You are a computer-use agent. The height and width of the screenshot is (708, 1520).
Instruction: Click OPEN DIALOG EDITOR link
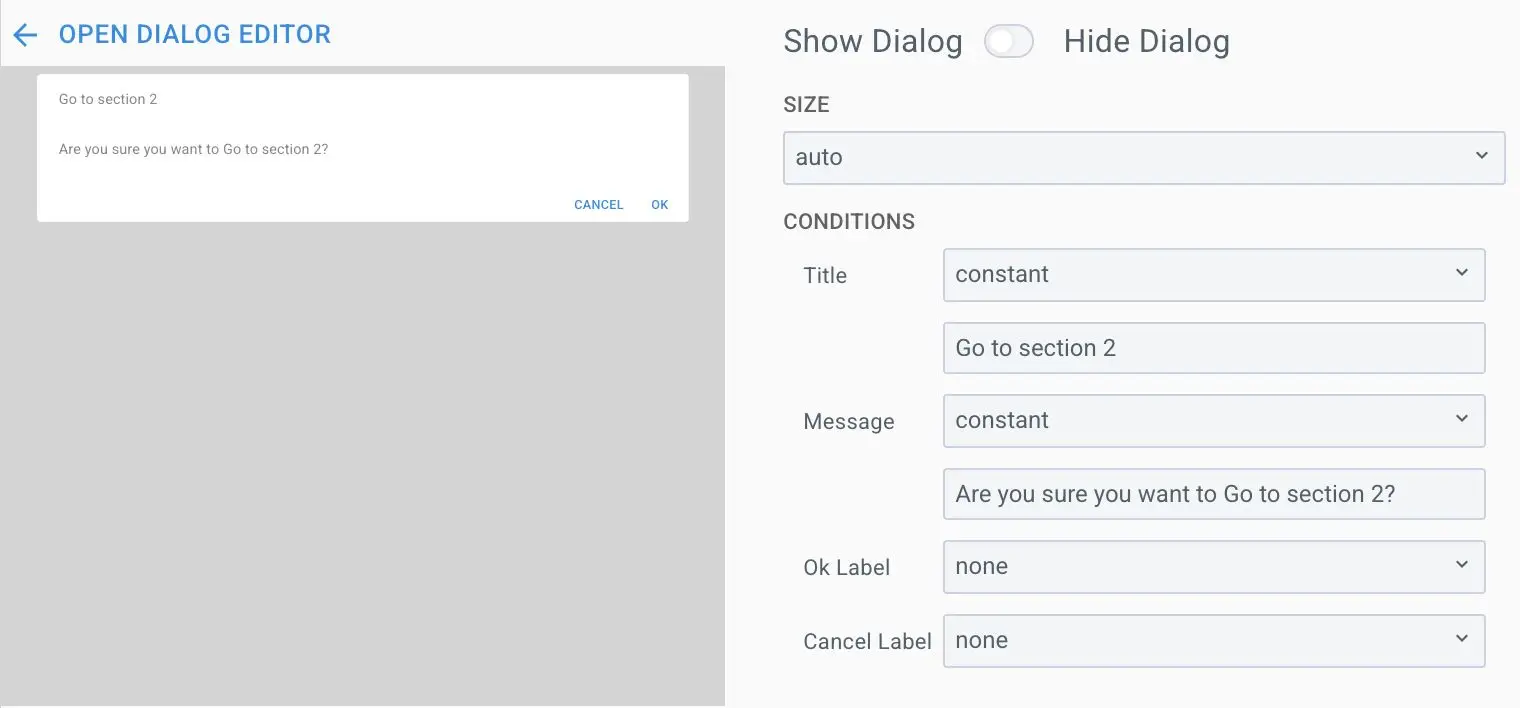(194, 33)
